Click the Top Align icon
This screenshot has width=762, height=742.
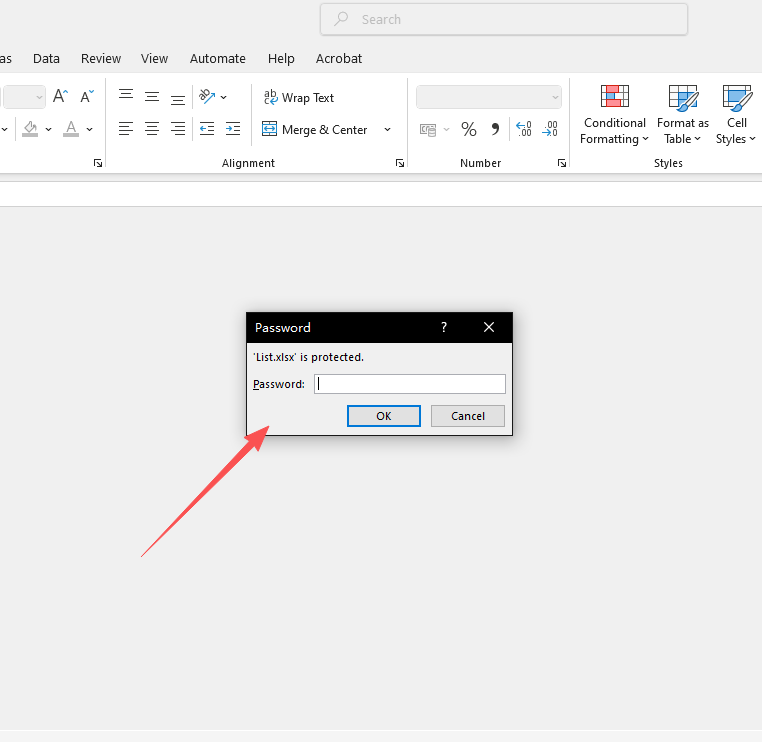pyautogui.click(x=126, y=97)
